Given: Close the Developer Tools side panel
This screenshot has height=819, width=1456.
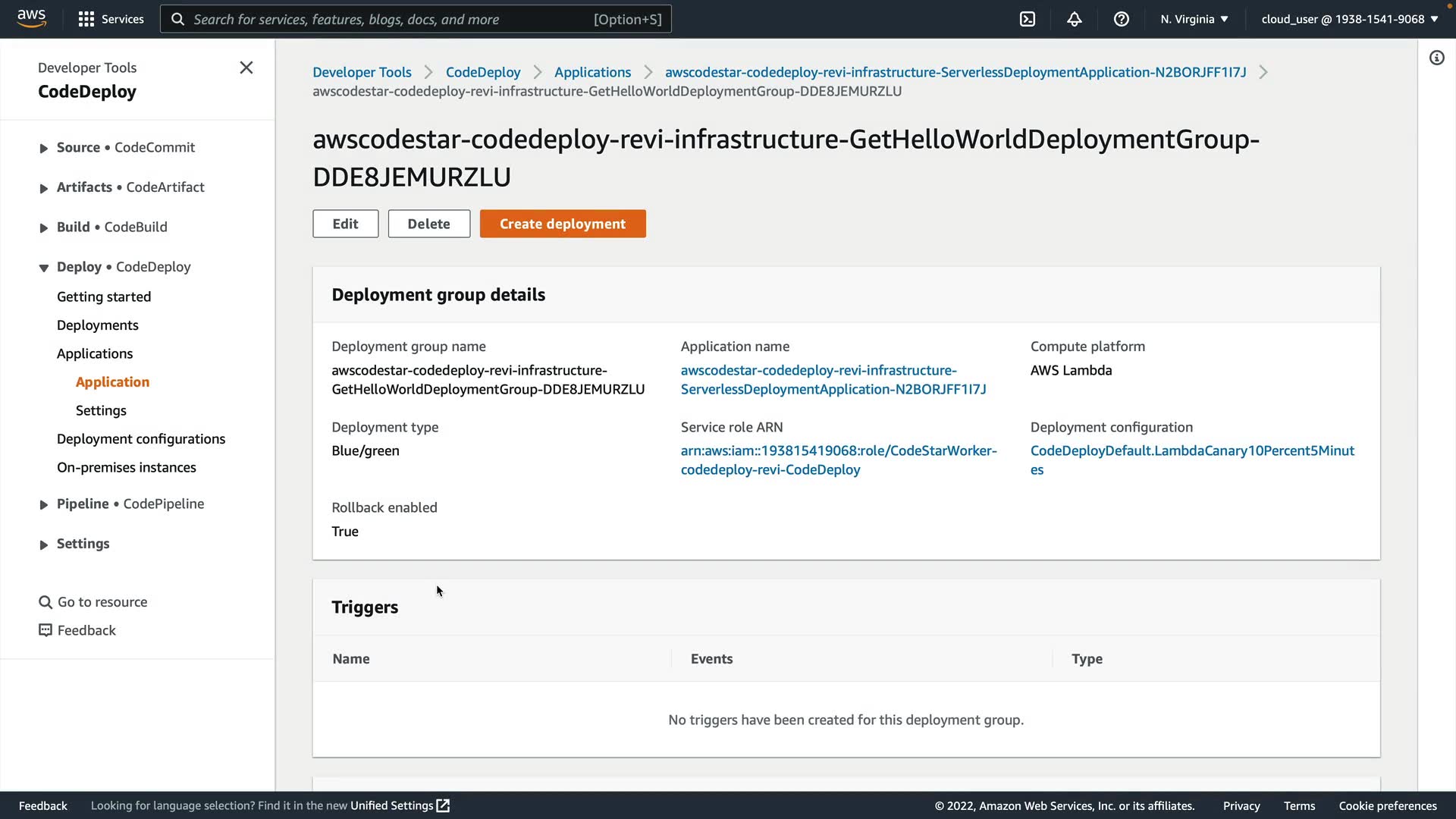Looking at the screenshot, I should 246,67.
